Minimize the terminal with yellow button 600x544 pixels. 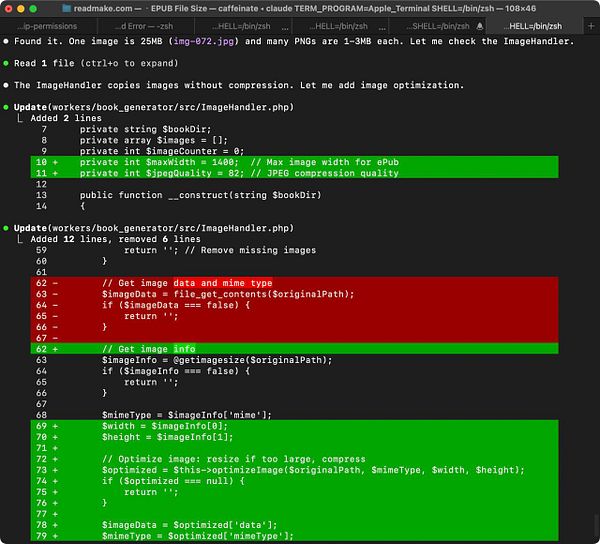coord(21,8)
